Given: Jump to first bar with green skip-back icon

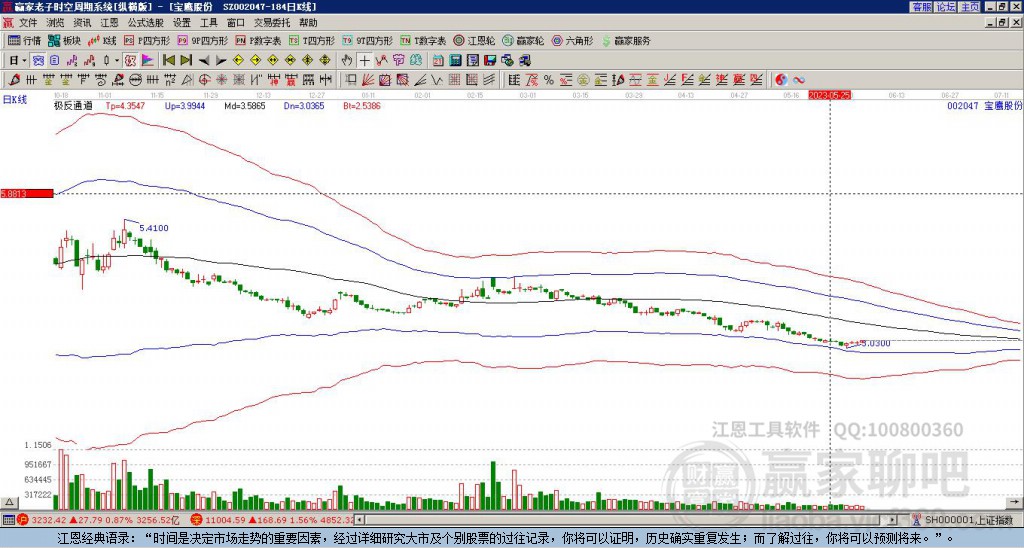Looking at the screenshot, I should 168,60.
